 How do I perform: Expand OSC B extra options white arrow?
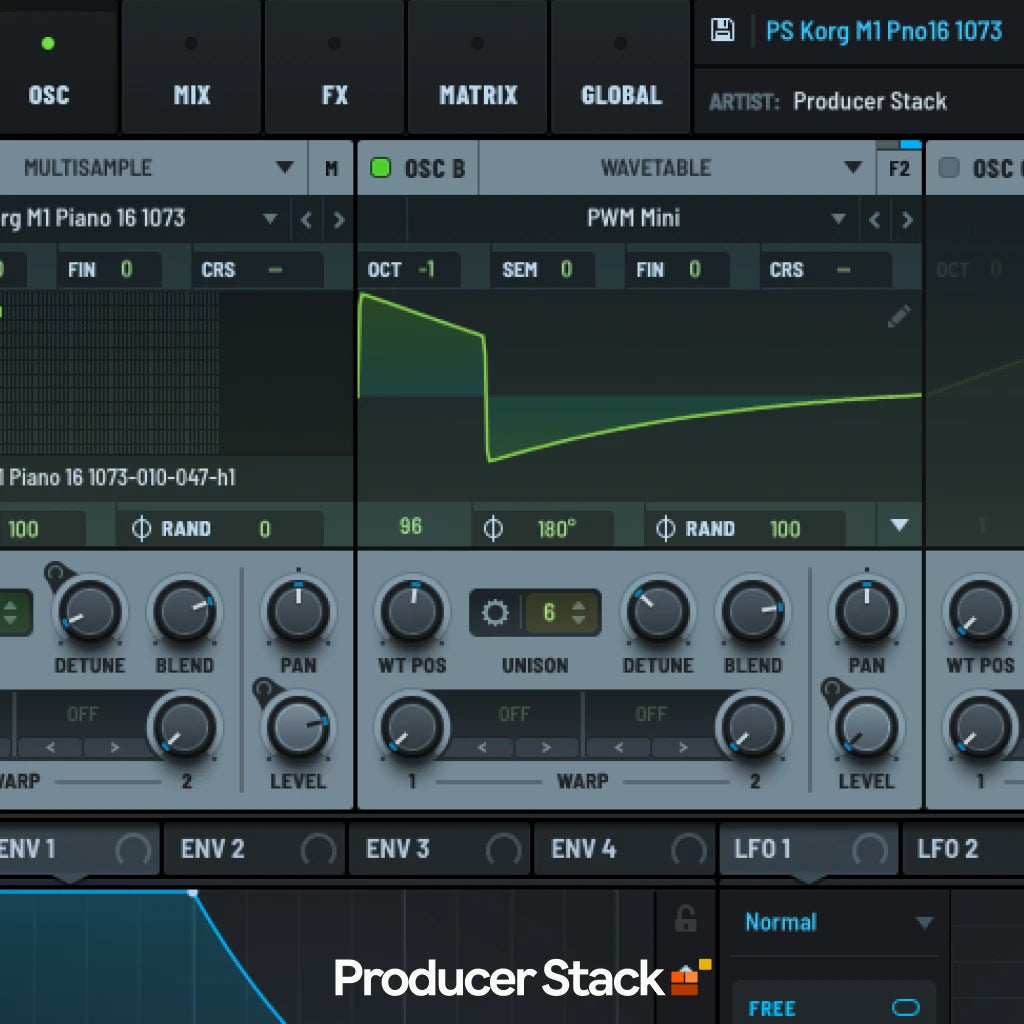tap(899, 524)
